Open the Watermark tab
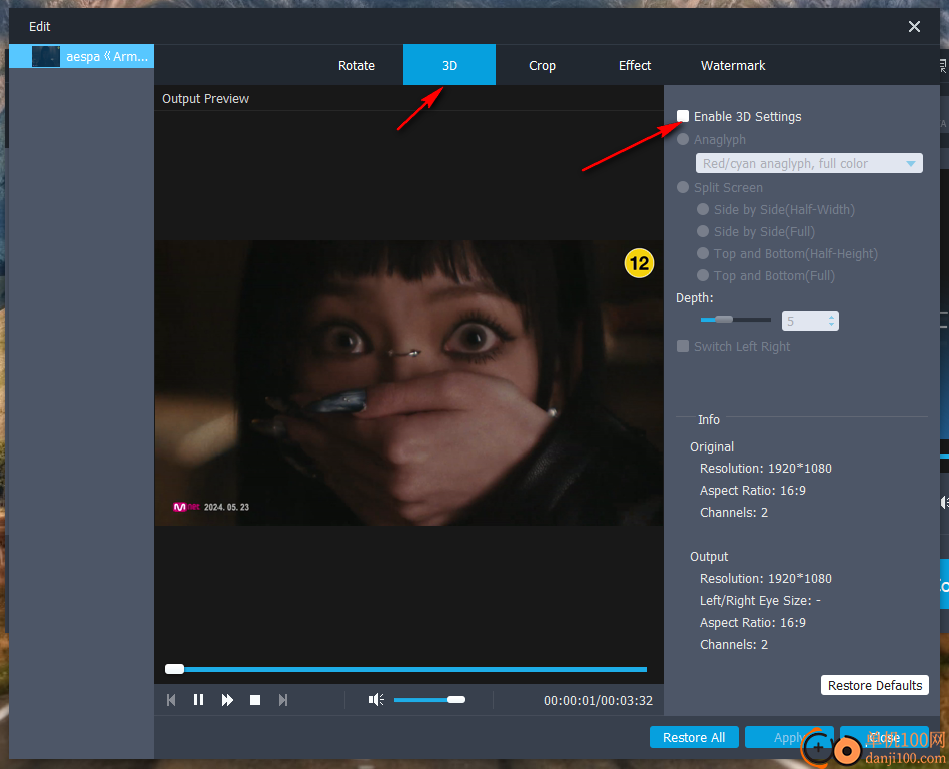The width and height of the screenshot is (949, 769). [x=733, y=65]
